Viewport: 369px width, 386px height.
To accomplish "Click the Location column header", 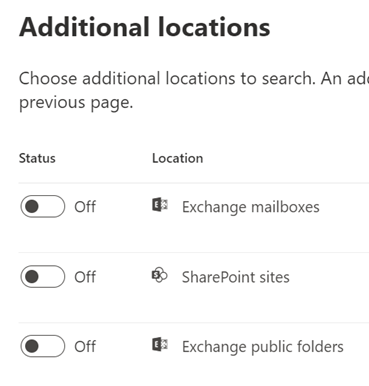I will pyautogui.click(x=177, y=158).
